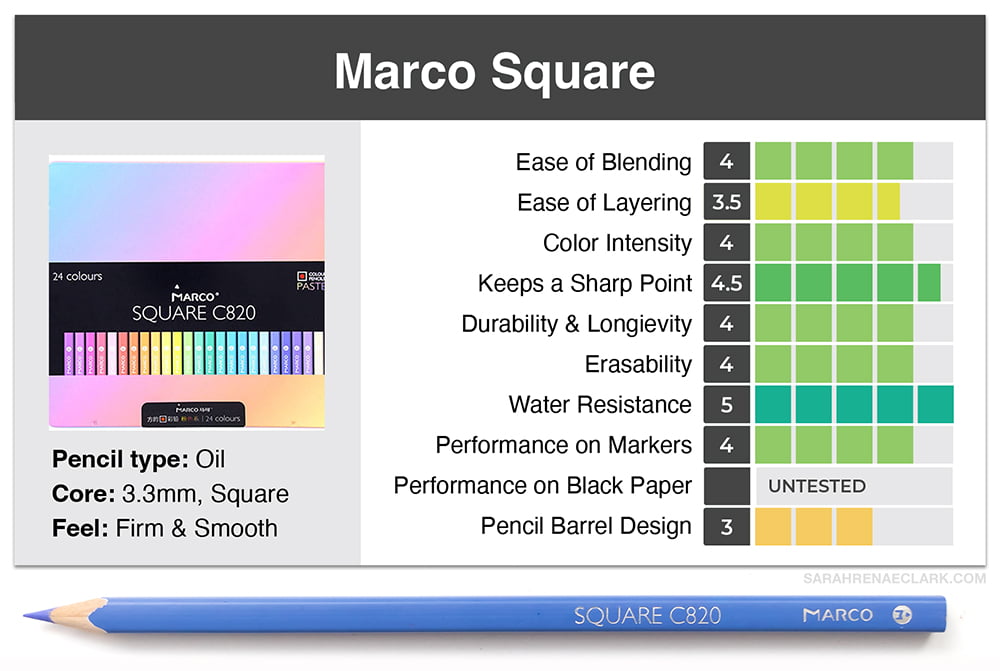Click the fifth teal Water Resistance bar segment

click(936, 404)
